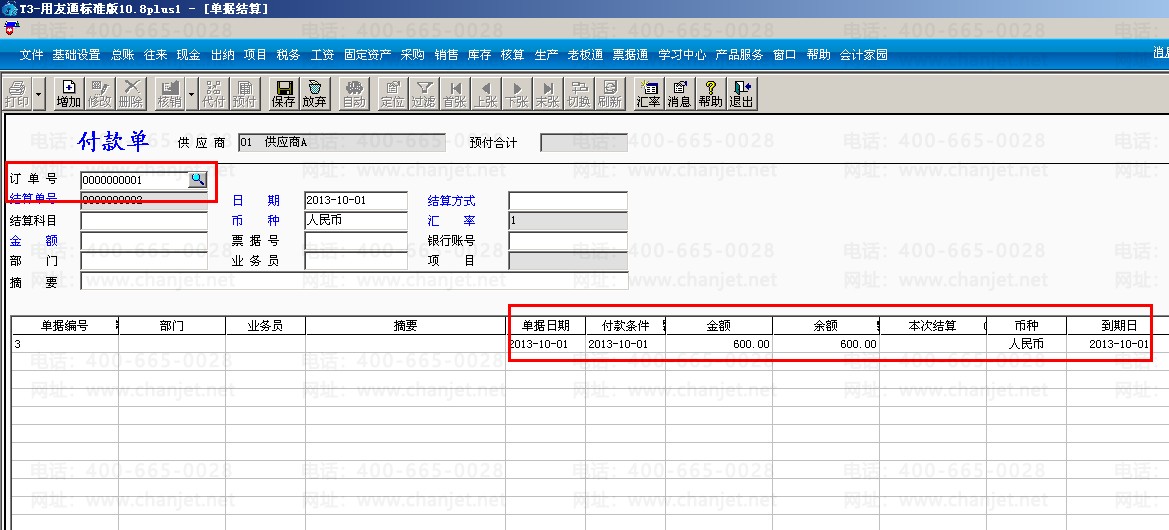Click the 过滤 filter toolbar icon
The height and width of the screenshot is (530, 1169).
(x=423, y=94)
